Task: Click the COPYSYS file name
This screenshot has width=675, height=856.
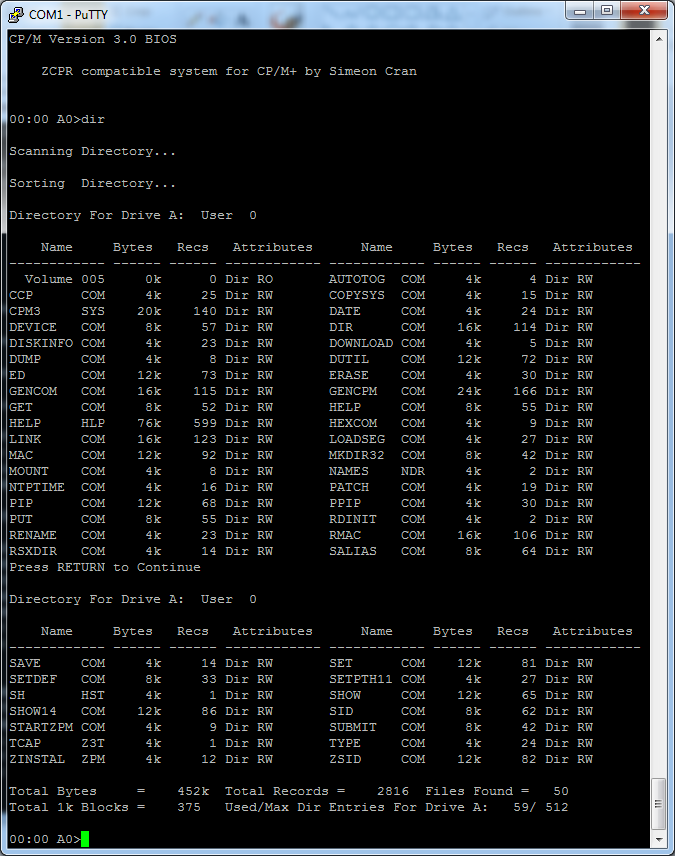Action: click(x=357, y=295)
